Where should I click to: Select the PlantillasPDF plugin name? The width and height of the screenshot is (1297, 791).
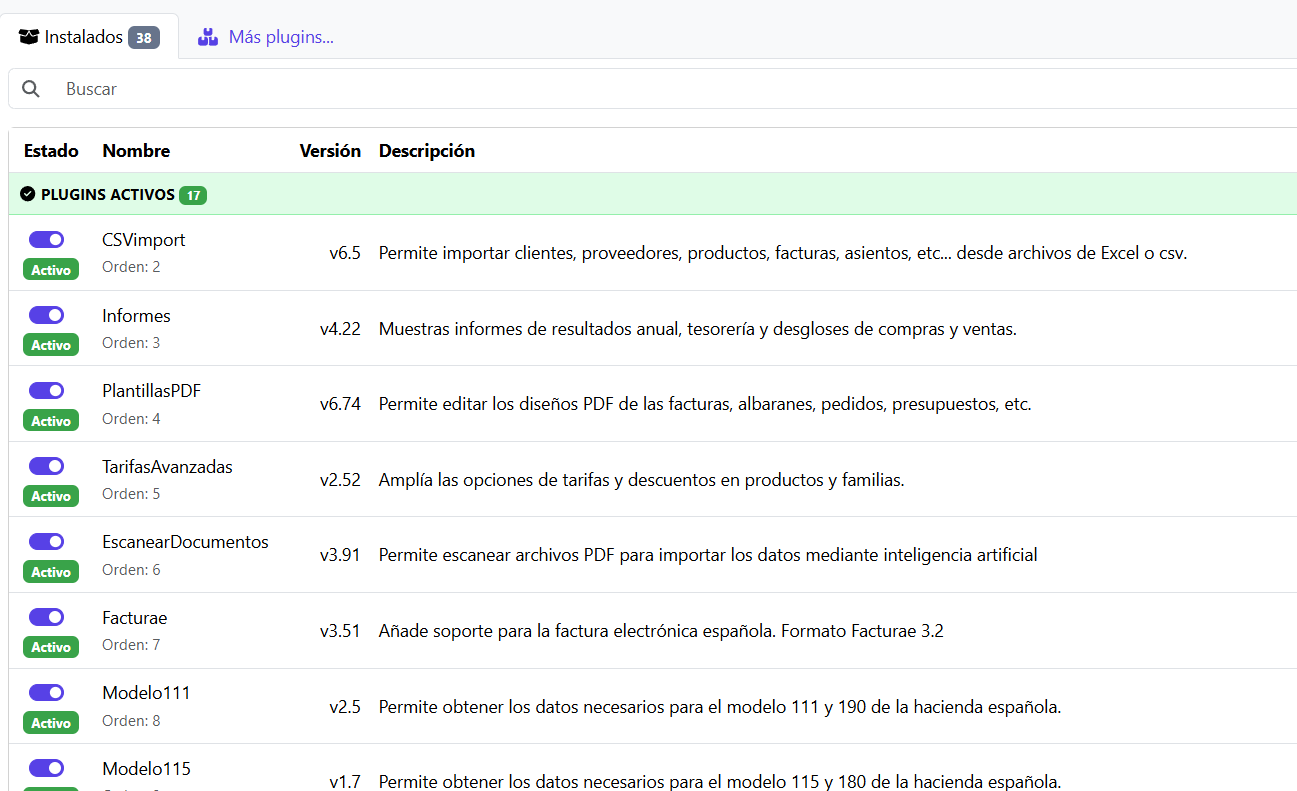click(151, 391)
